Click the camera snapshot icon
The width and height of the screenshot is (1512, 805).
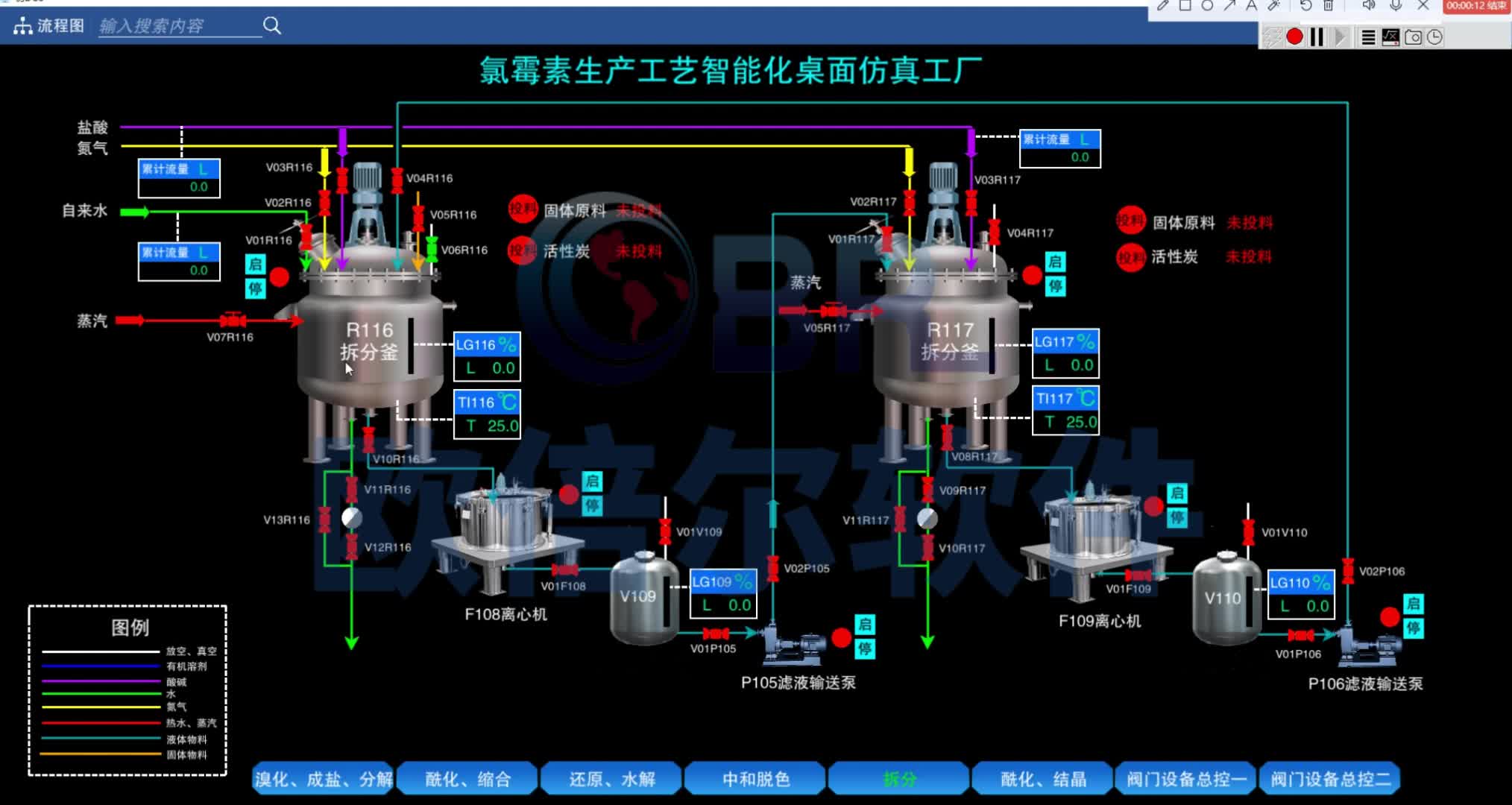(1414, 36)
